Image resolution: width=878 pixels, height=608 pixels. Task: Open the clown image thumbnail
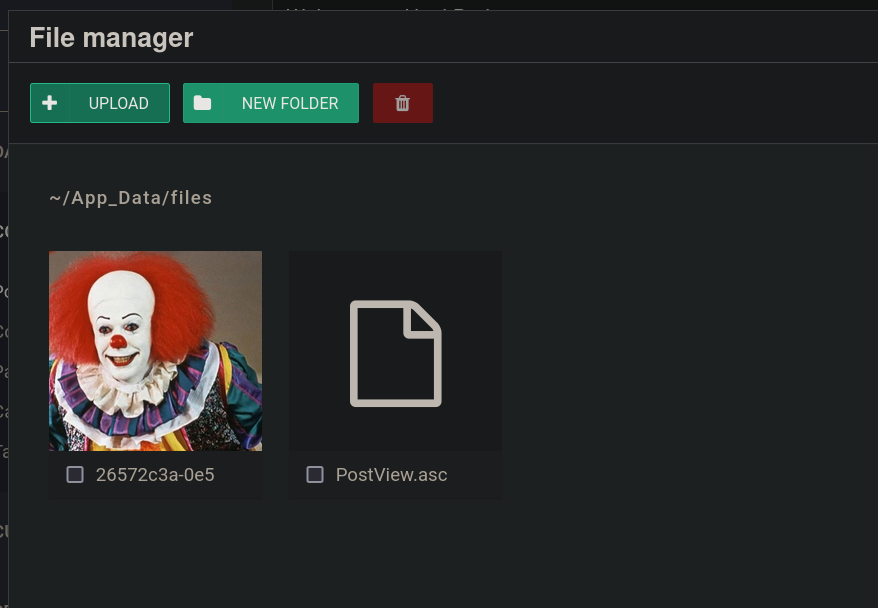(156, 351)
